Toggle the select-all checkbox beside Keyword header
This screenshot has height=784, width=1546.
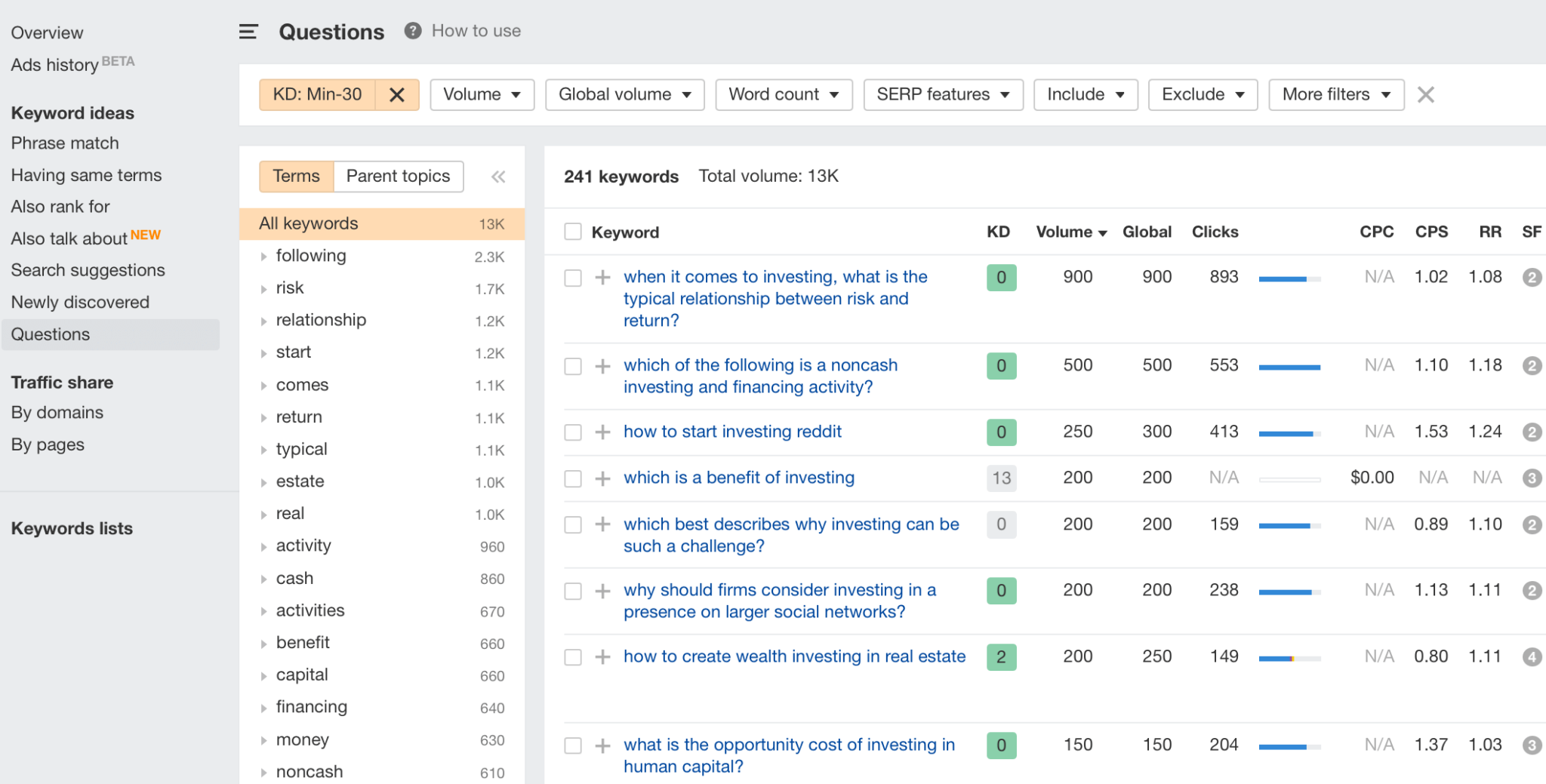[x=573, y=232]
